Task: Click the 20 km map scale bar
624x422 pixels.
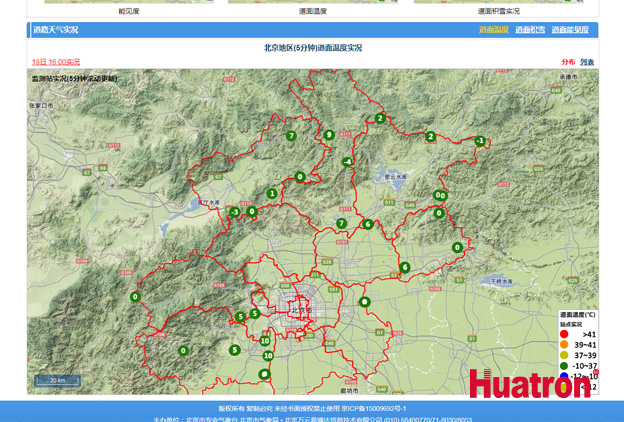Action: click(x=57, y=381)
